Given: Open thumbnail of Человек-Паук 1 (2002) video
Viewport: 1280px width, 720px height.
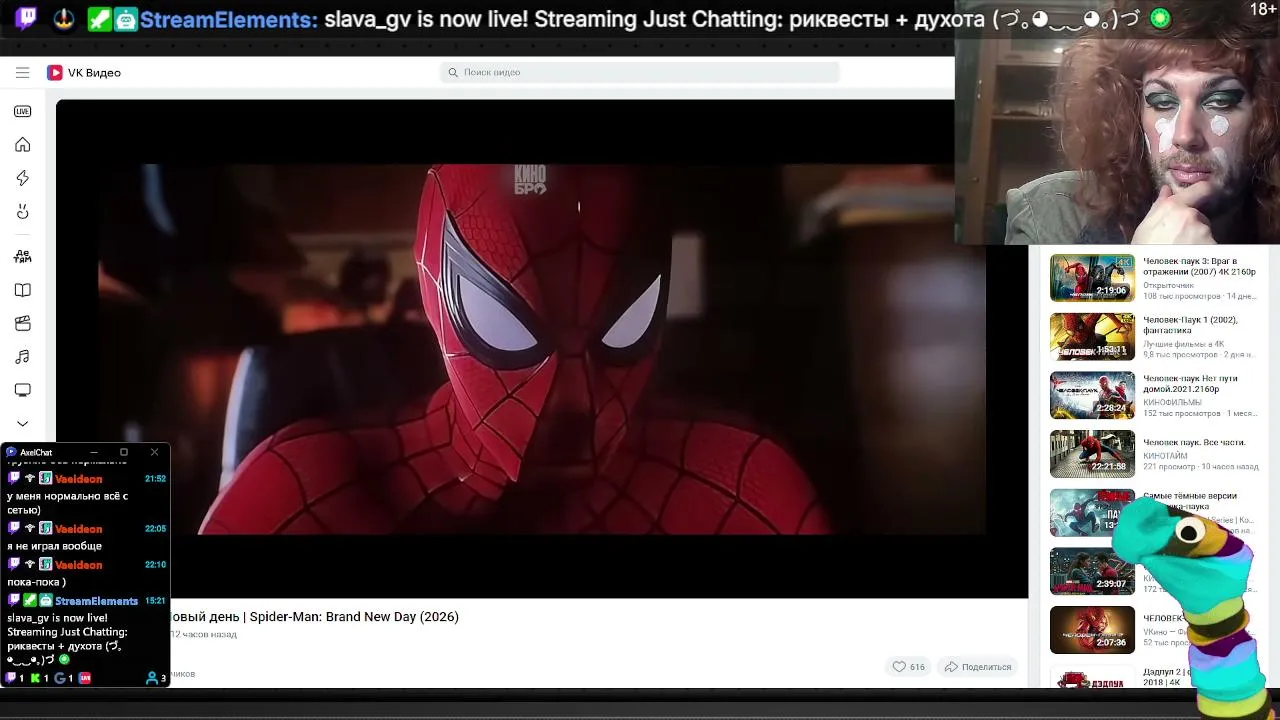Looking at the screenshot, I should pyautogui.click(x=1092, y=337).
